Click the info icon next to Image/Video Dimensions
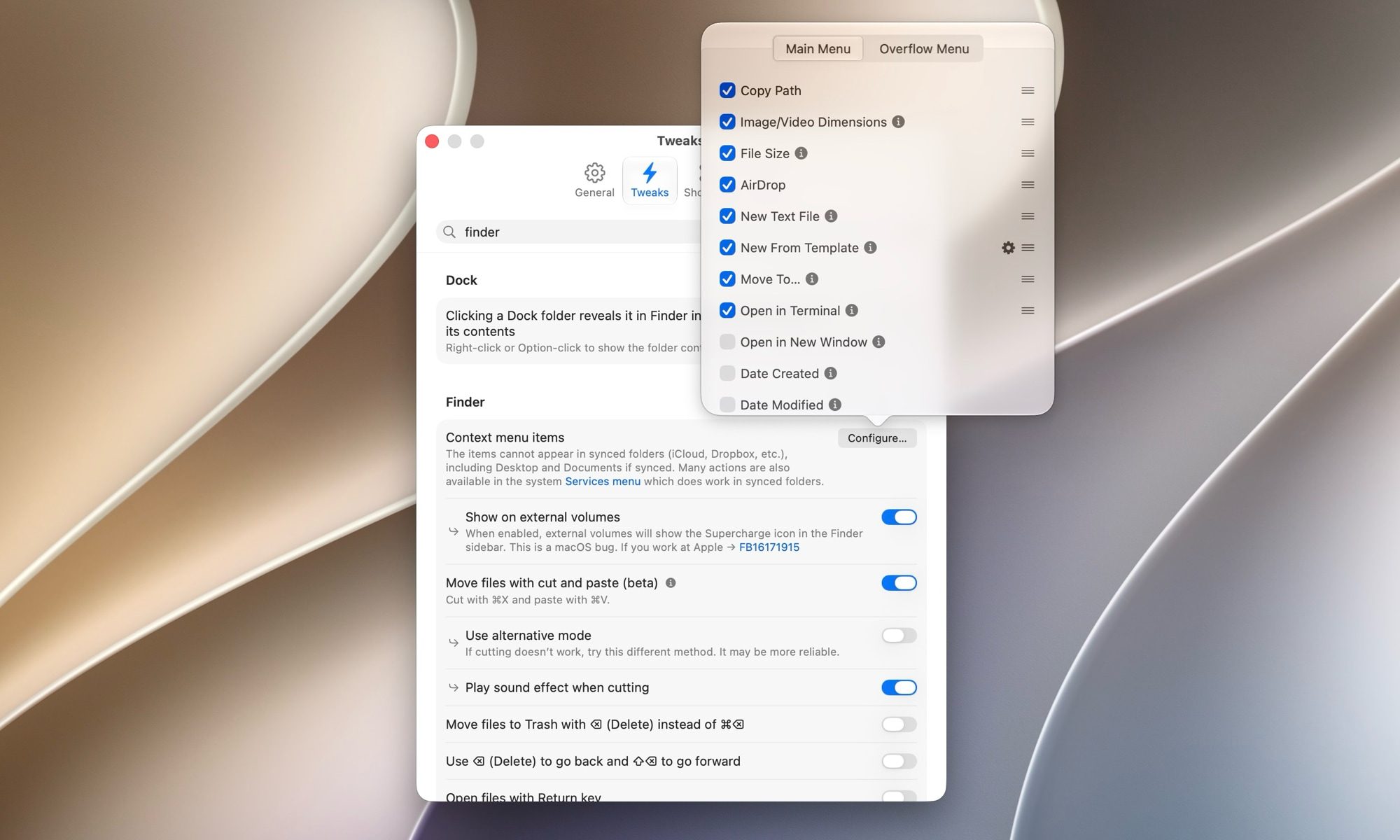 (898, 122)
